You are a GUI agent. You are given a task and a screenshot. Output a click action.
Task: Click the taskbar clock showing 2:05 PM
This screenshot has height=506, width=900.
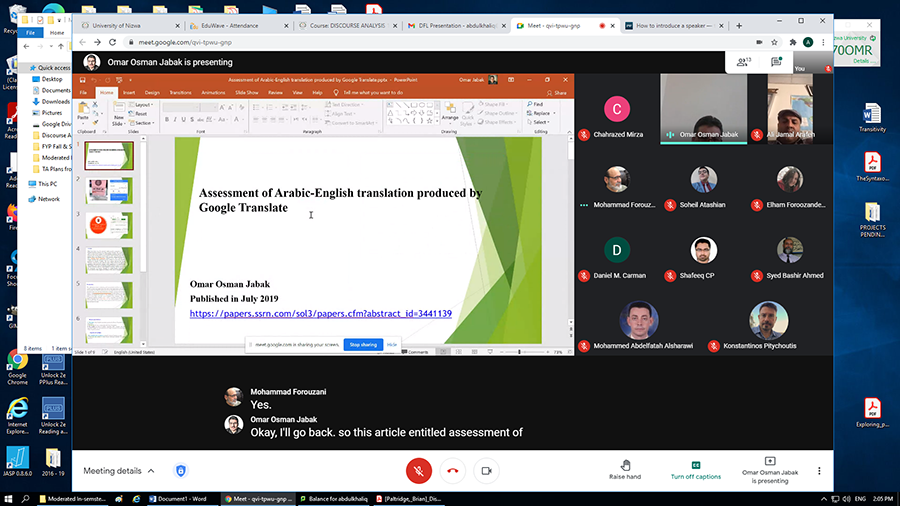pos(882,499)
